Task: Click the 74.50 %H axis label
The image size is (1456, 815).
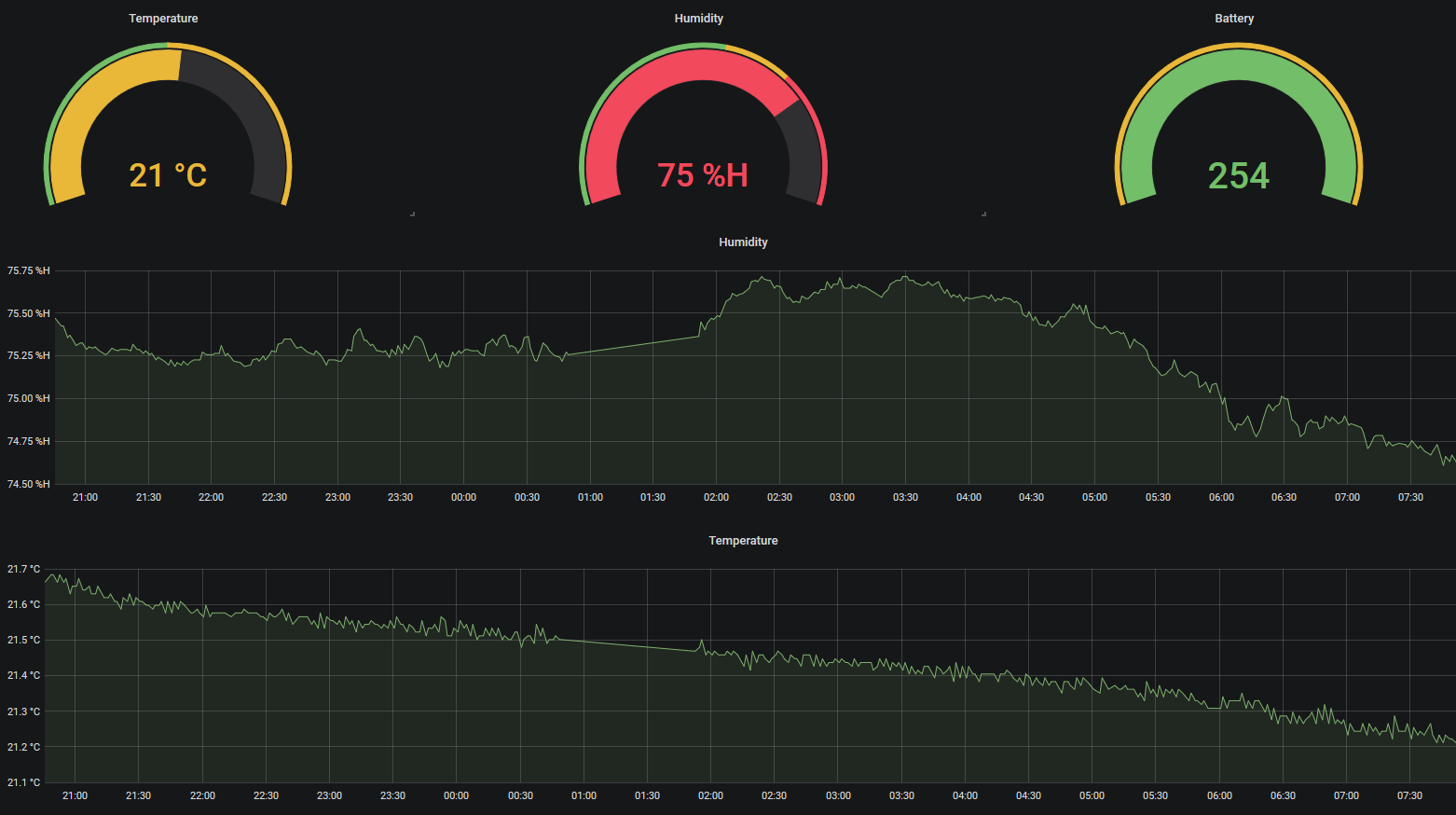Action: (x=29, y=484)
